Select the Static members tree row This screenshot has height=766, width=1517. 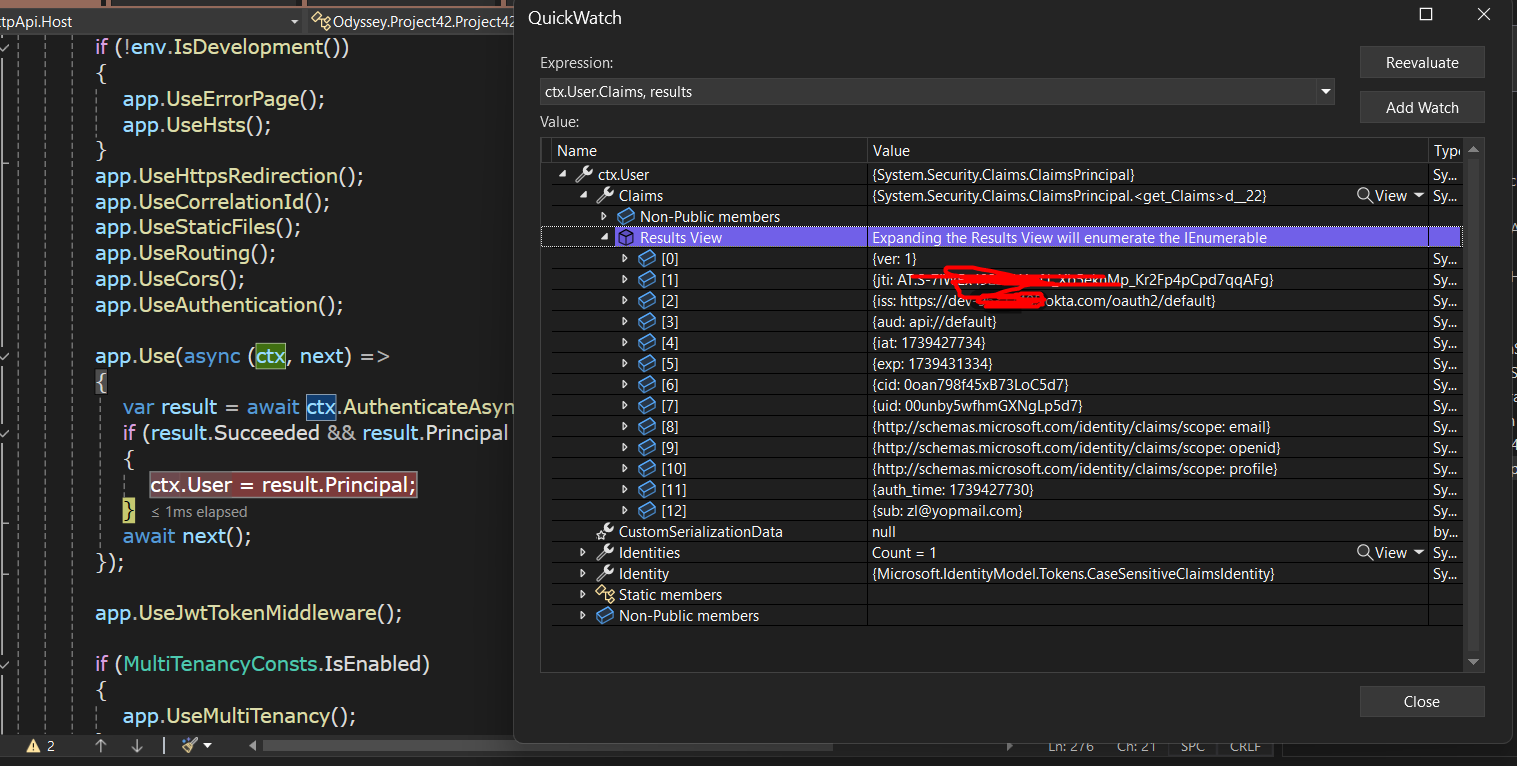669,595
